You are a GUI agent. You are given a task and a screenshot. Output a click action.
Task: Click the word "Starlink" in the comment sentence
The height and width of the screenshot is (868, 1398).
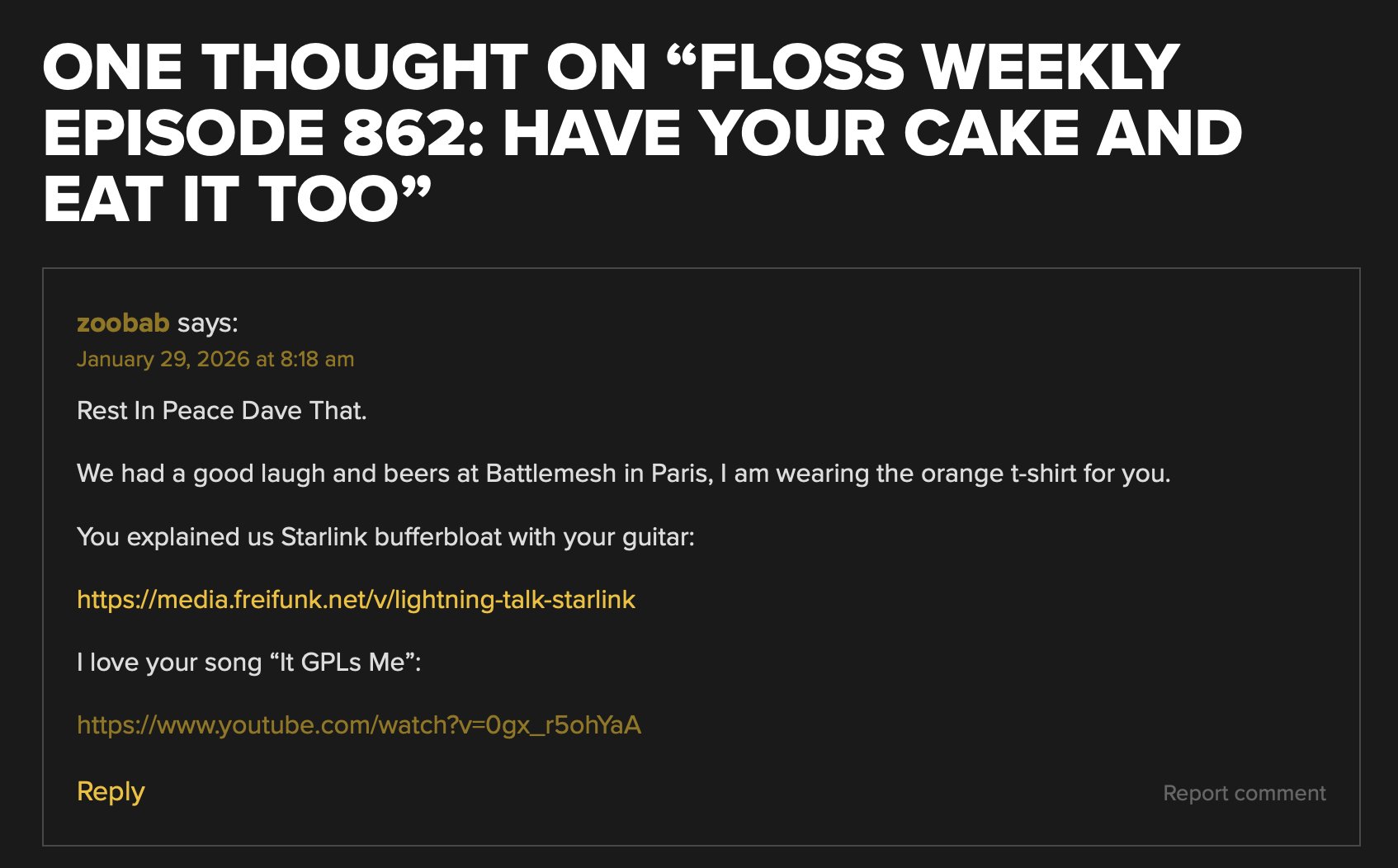[324, 537]
